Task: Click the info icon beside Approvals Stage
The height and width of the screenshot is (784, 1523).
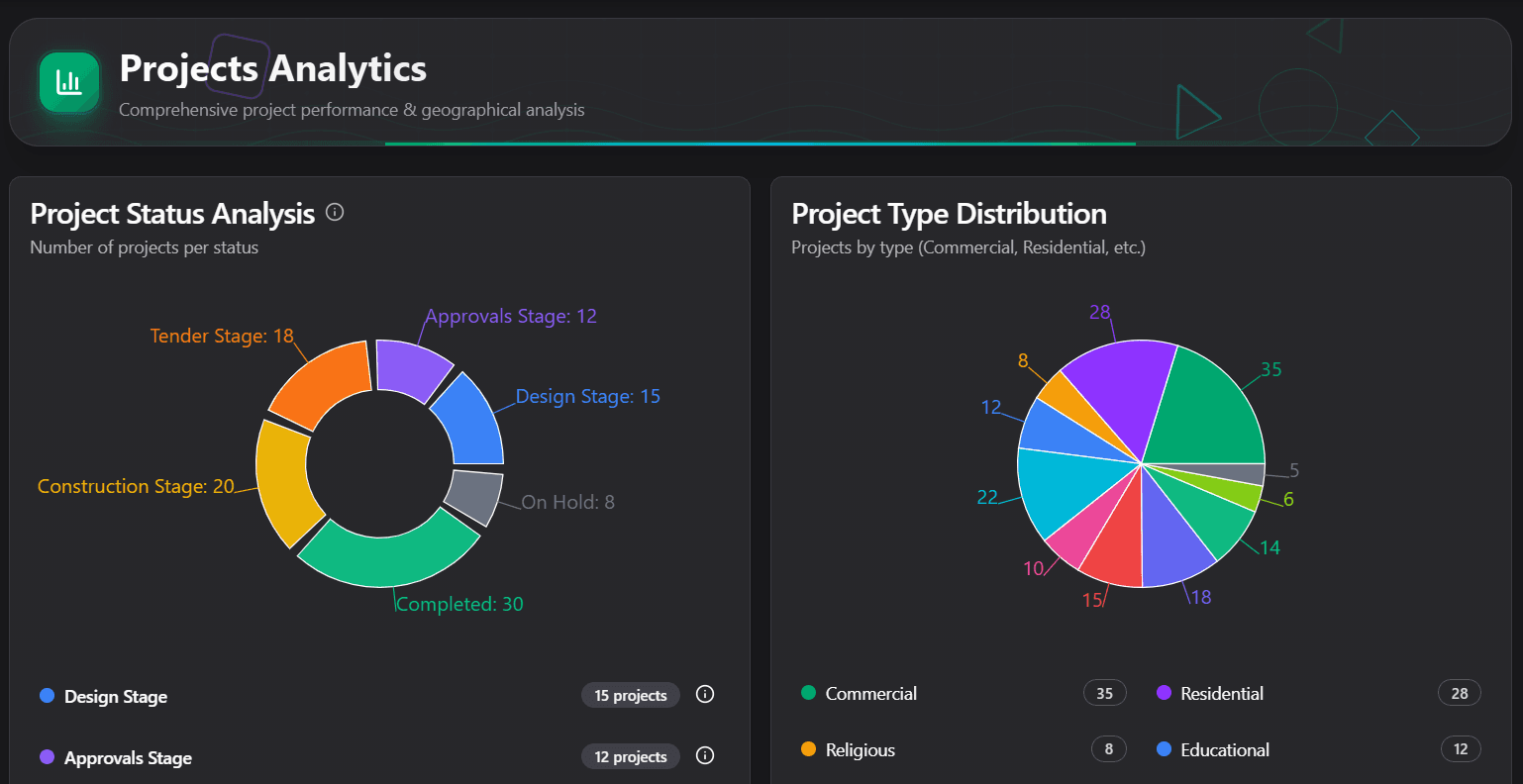Action: (704, 756)
